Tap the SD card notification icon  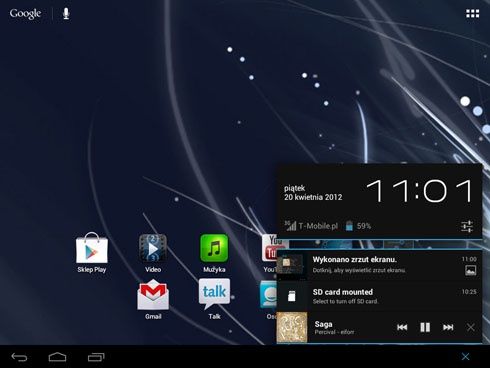point(292,296)
